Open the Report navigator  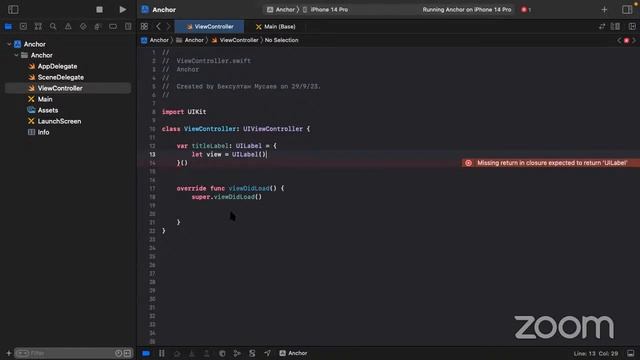click(x=128, y=27)
